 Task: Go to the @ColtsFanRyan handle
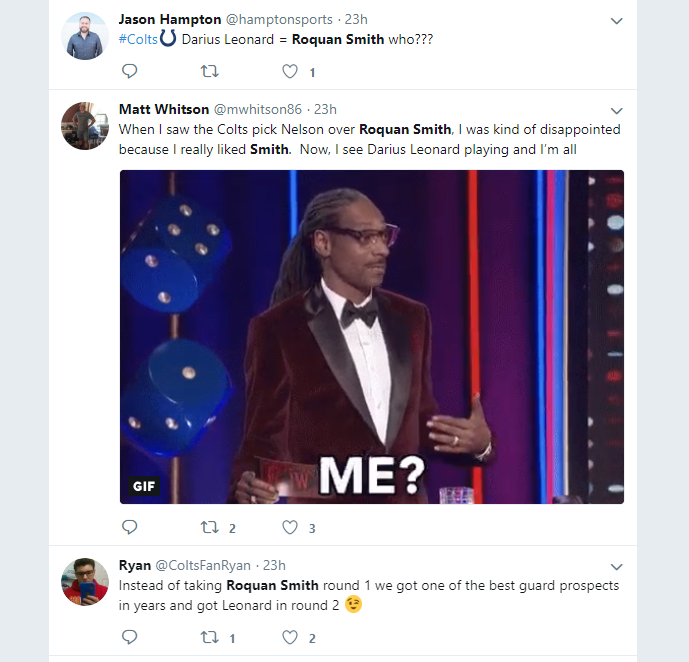tap(206, 565)
